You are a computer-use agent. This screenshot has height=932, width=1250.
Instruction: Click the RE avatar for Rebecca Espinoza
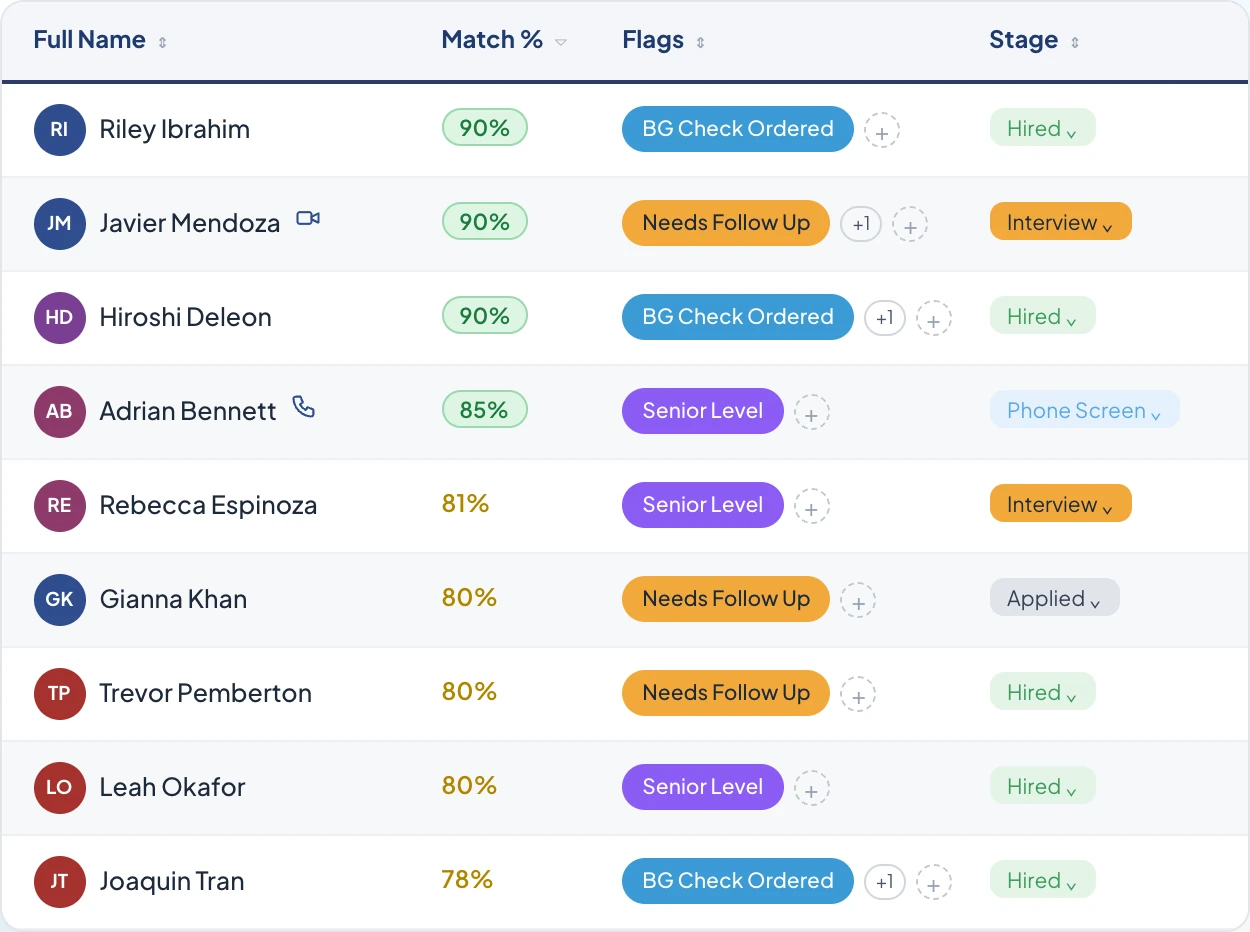60,506
